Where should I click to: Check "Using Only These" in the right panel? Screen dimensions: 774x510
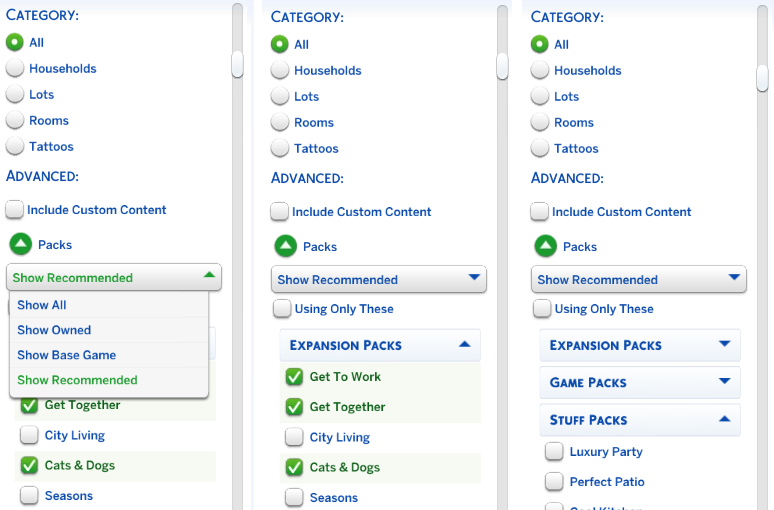[540, 309]
